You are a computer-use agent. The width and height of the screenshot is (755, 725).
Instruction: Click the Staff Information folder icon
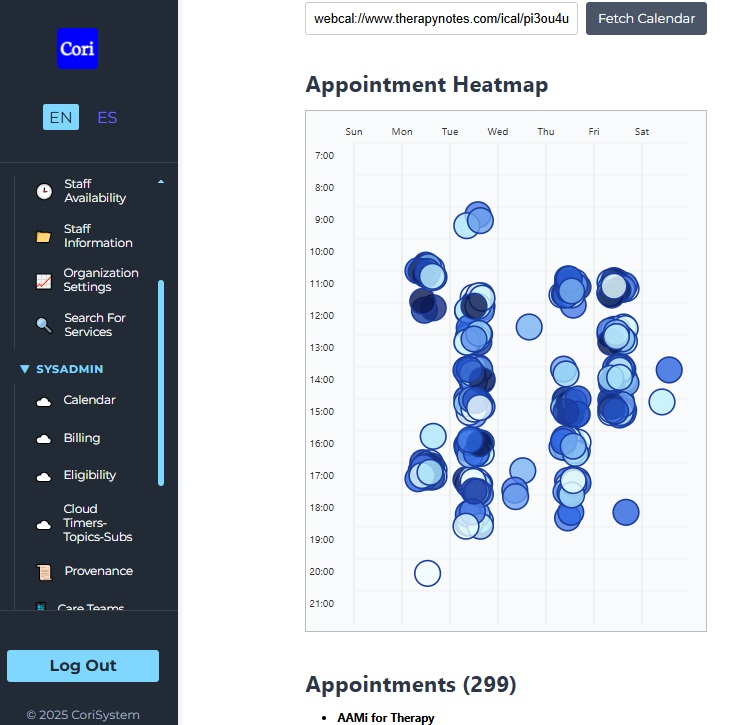coord(43,236)
